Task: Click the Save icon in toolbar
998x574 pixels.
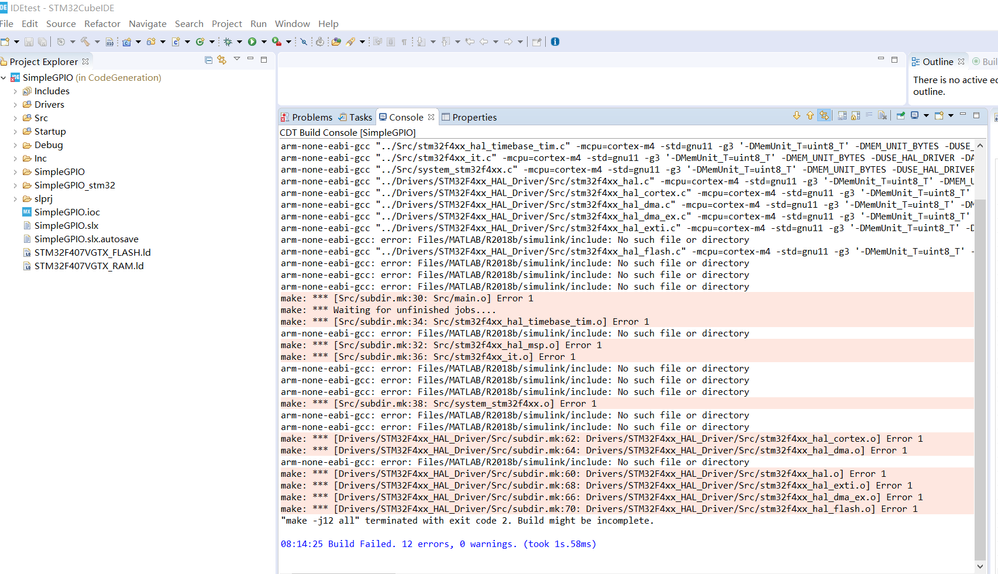Action: click(x=29, y=42)
